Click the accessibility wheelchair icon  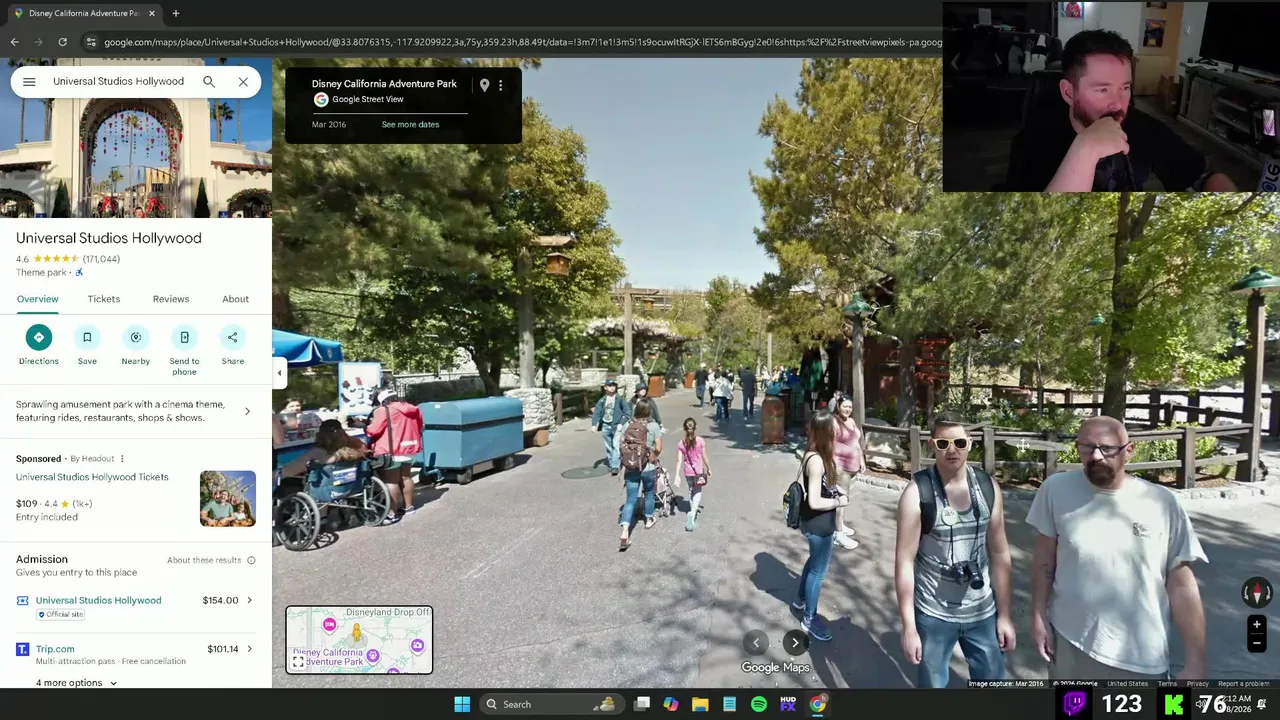coord(79,273)
